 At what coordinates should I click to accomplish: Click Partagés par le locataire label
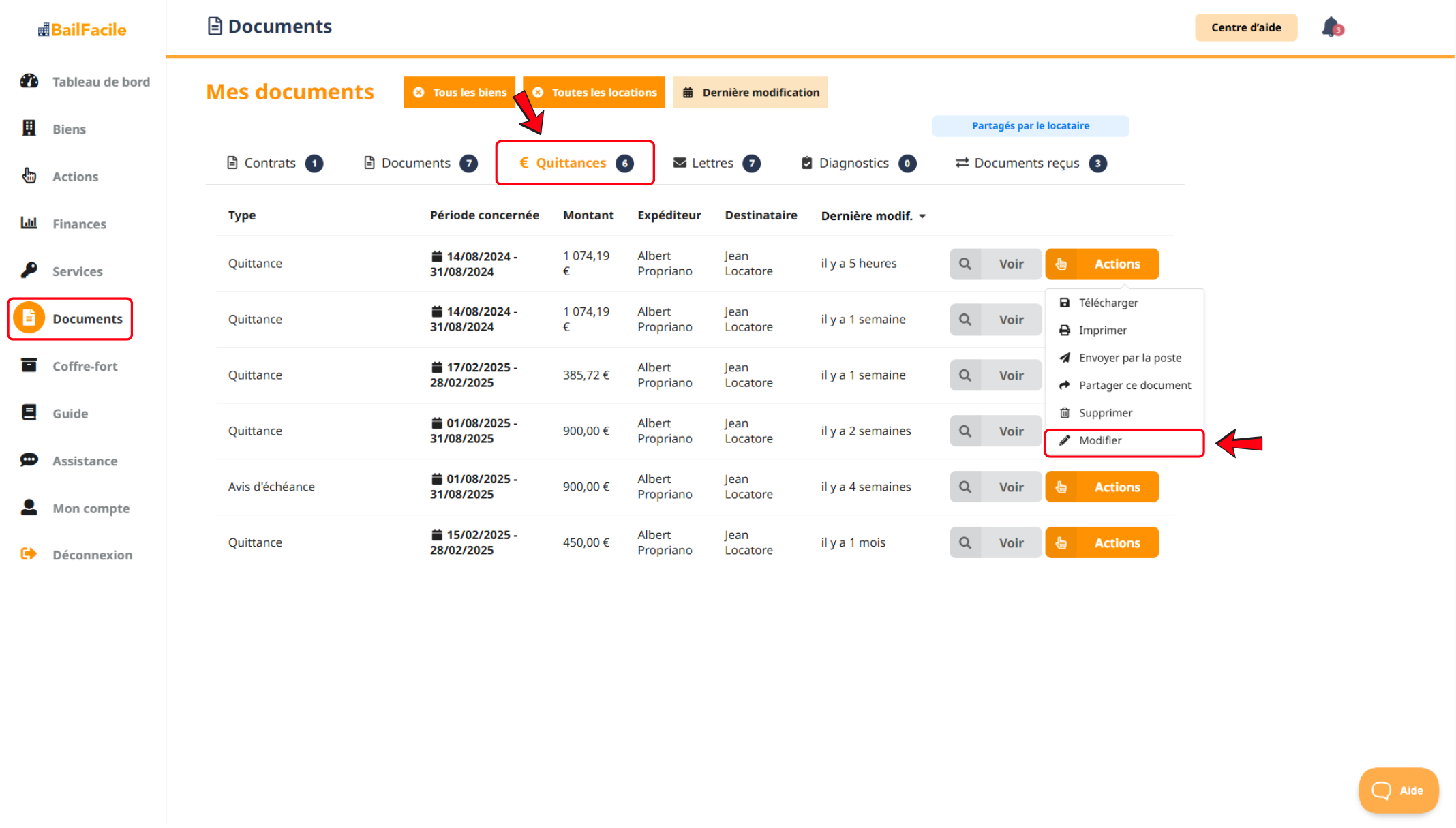coord(1030,125)
